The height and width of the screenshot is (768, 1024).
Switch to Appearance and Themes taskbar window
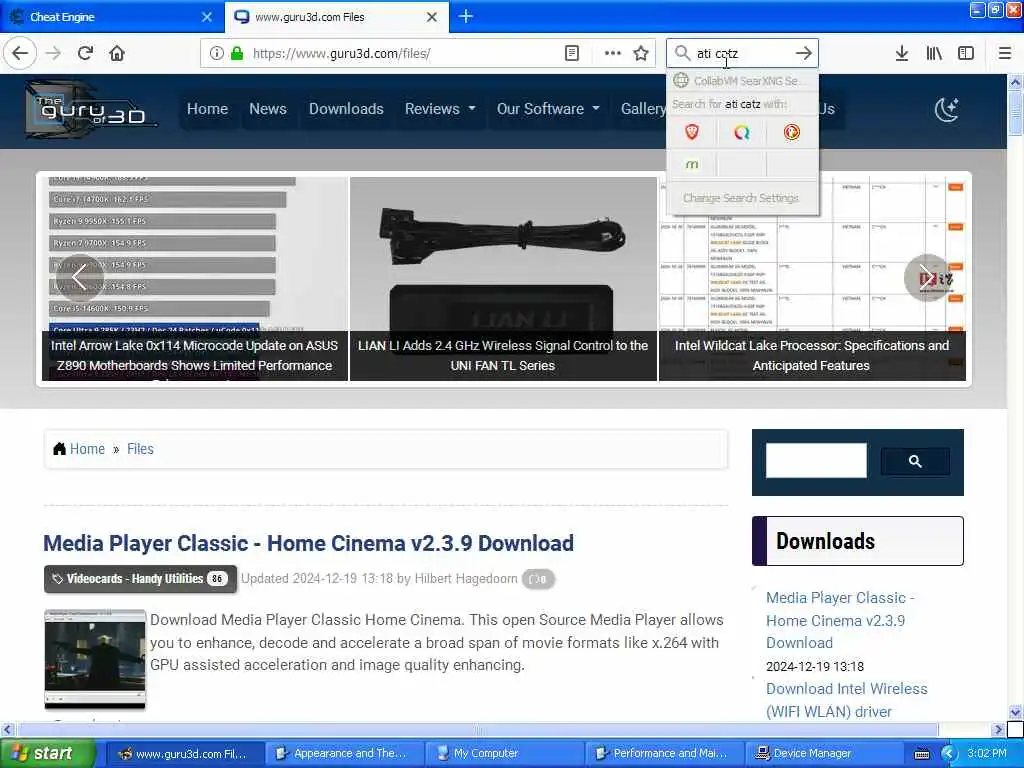click(x=344, y=754)
